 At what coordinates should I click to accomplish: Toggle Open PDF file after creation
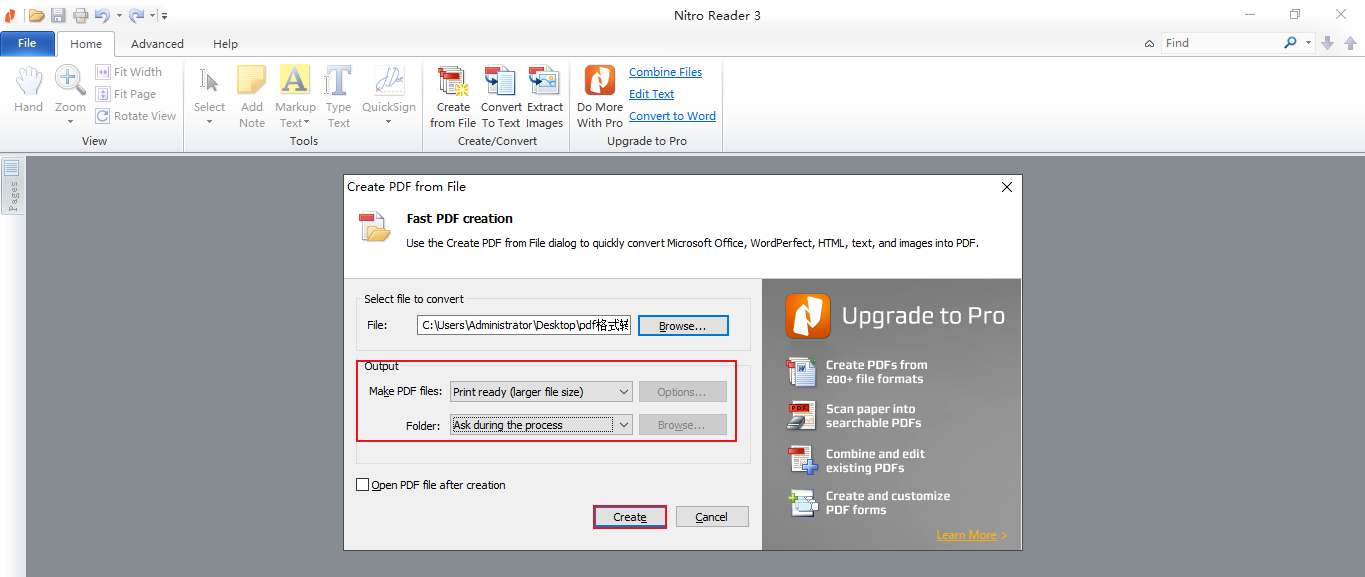[x=363, y=485]
